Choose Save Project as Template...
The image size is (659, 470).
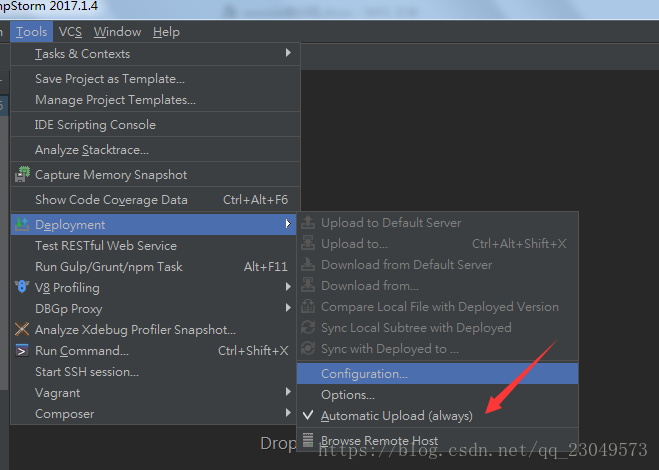coord(155,79)
